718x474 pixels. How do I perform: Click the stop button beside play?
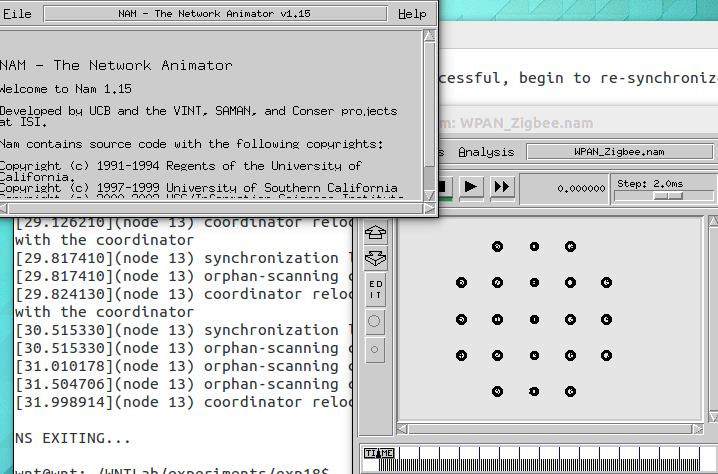pos(445,187)
